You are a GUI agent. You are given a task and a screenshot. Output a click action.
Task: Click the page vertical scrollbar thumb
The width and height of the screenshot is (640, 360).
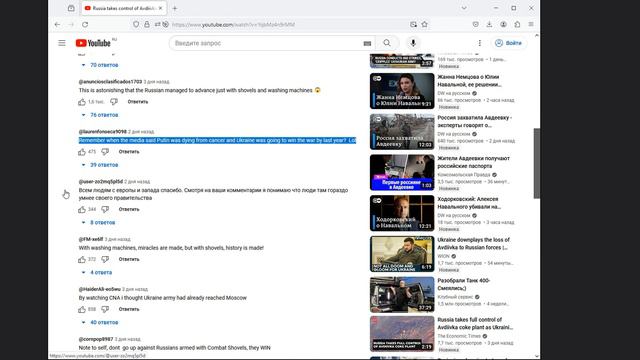[537, 163]
